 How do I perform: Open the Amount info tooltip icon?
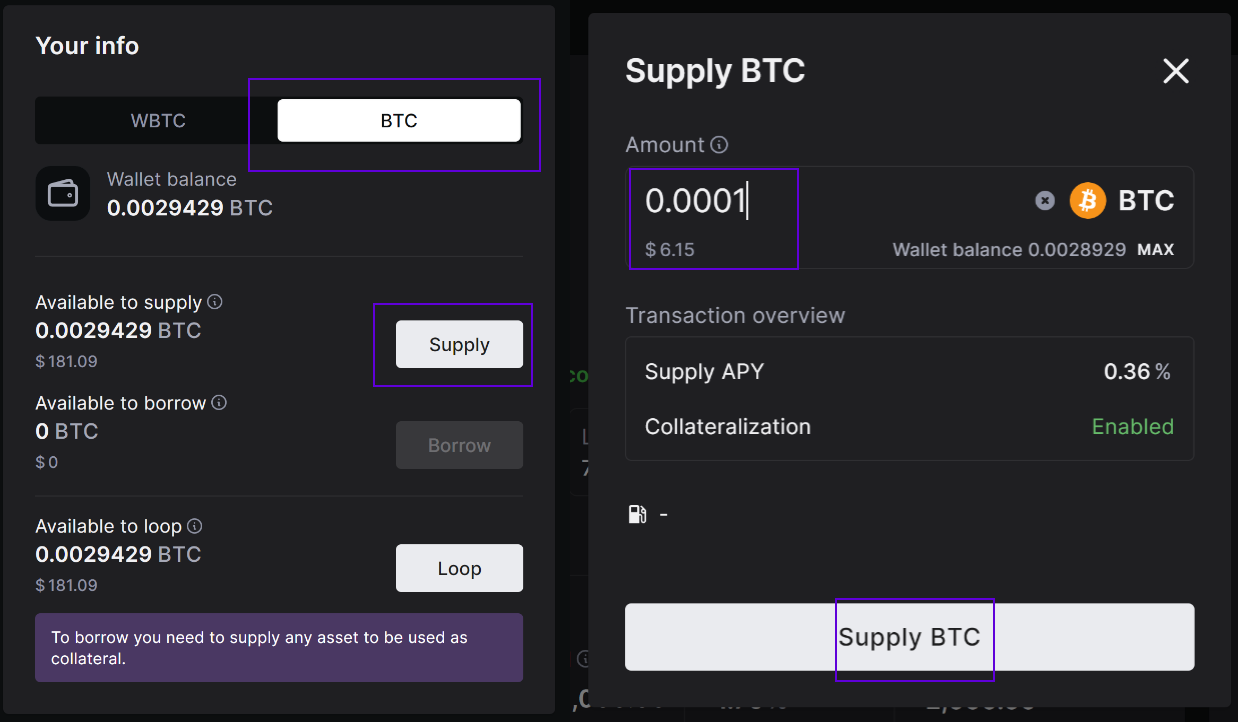coord(719,145)
